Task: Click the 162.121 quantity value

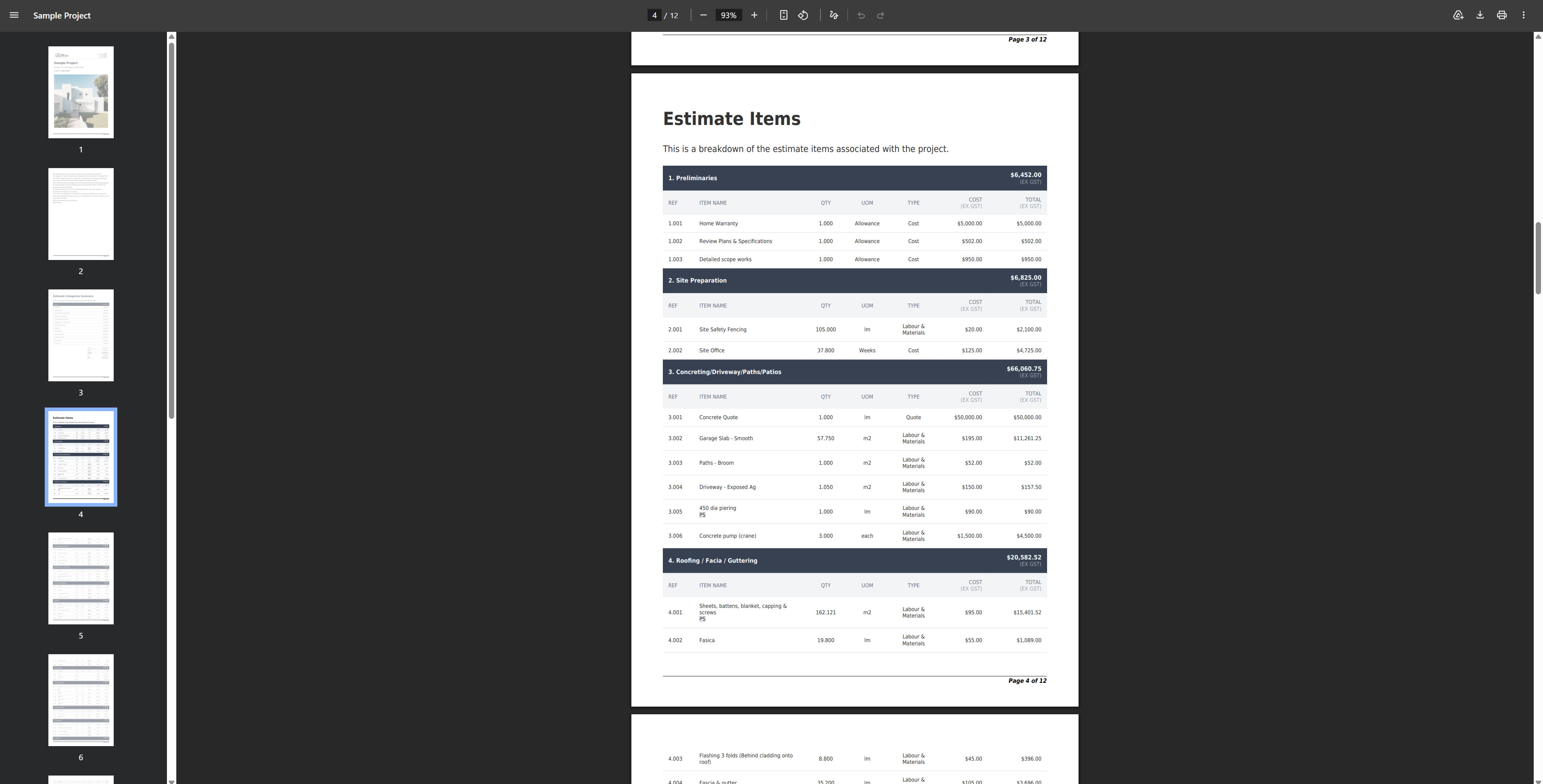Action: point(825,613)
